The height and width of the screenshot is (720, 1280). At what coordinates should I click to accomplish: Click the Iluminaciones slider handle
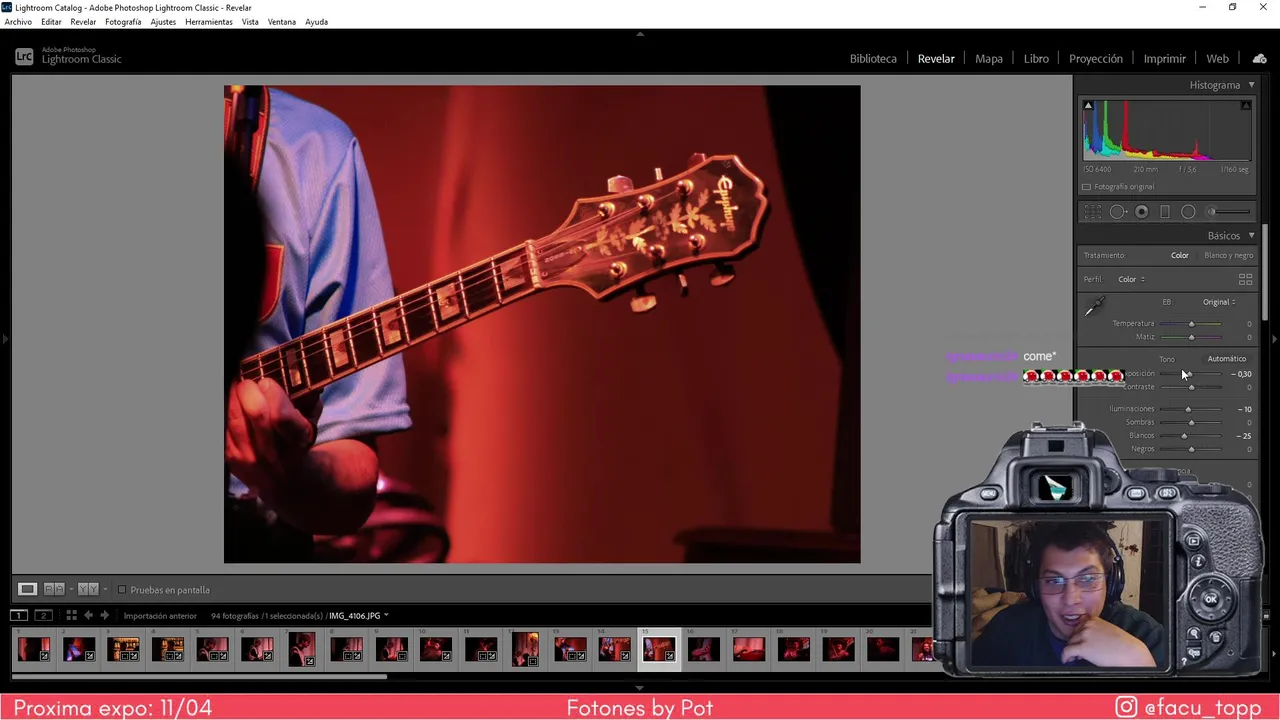pyautogui.click(x=1188, y=409)
